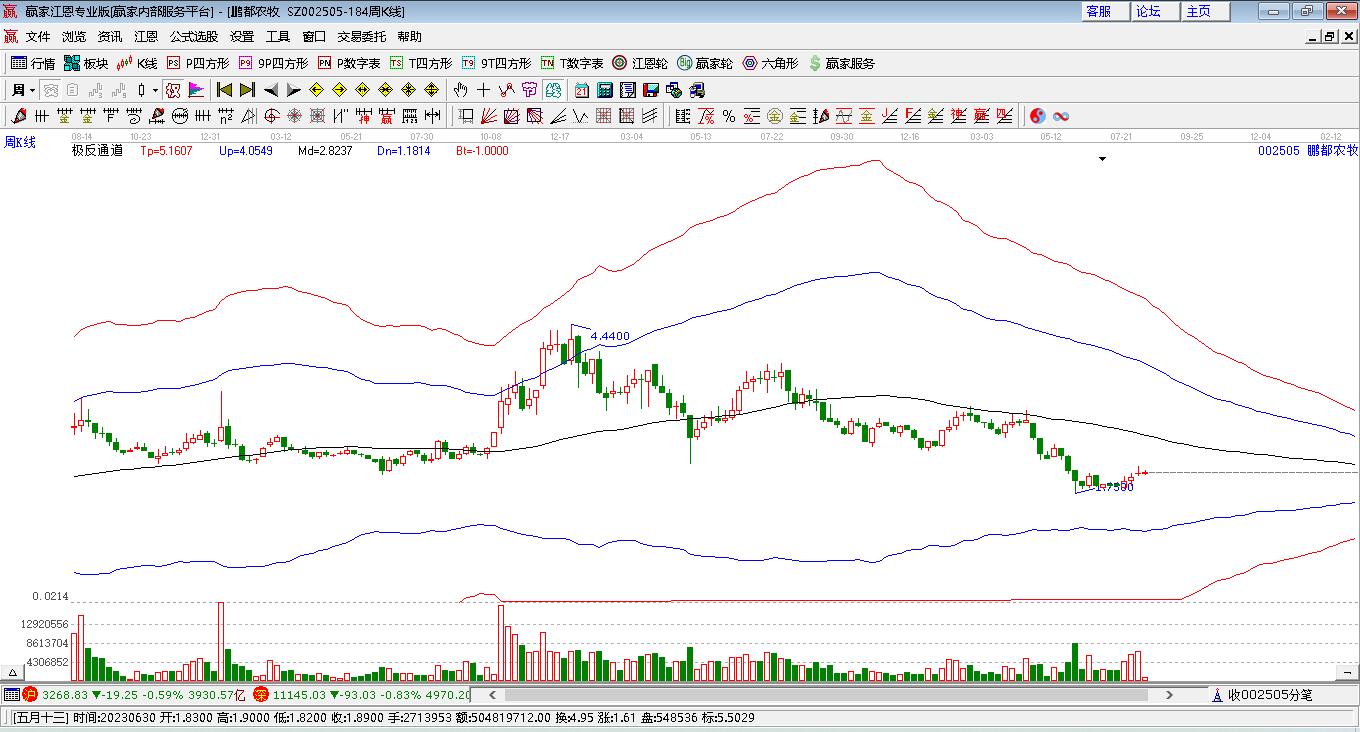The image size is (1360, 732).
Task: Expand the candlestick style dropdown arrow
Action: click(155, 90)
